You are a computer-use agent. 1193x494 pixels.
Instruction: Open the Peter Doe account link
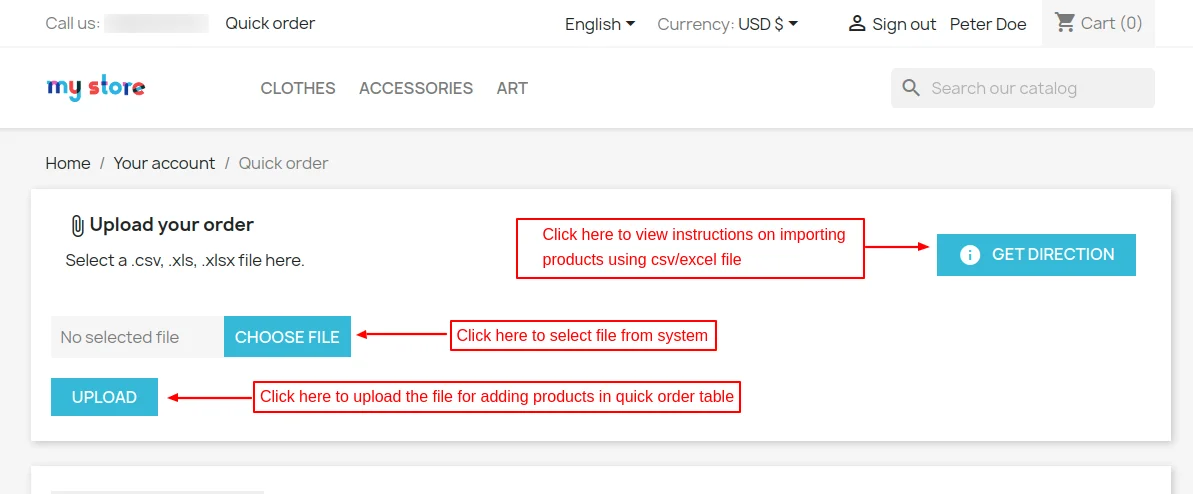tap(988, 24)
